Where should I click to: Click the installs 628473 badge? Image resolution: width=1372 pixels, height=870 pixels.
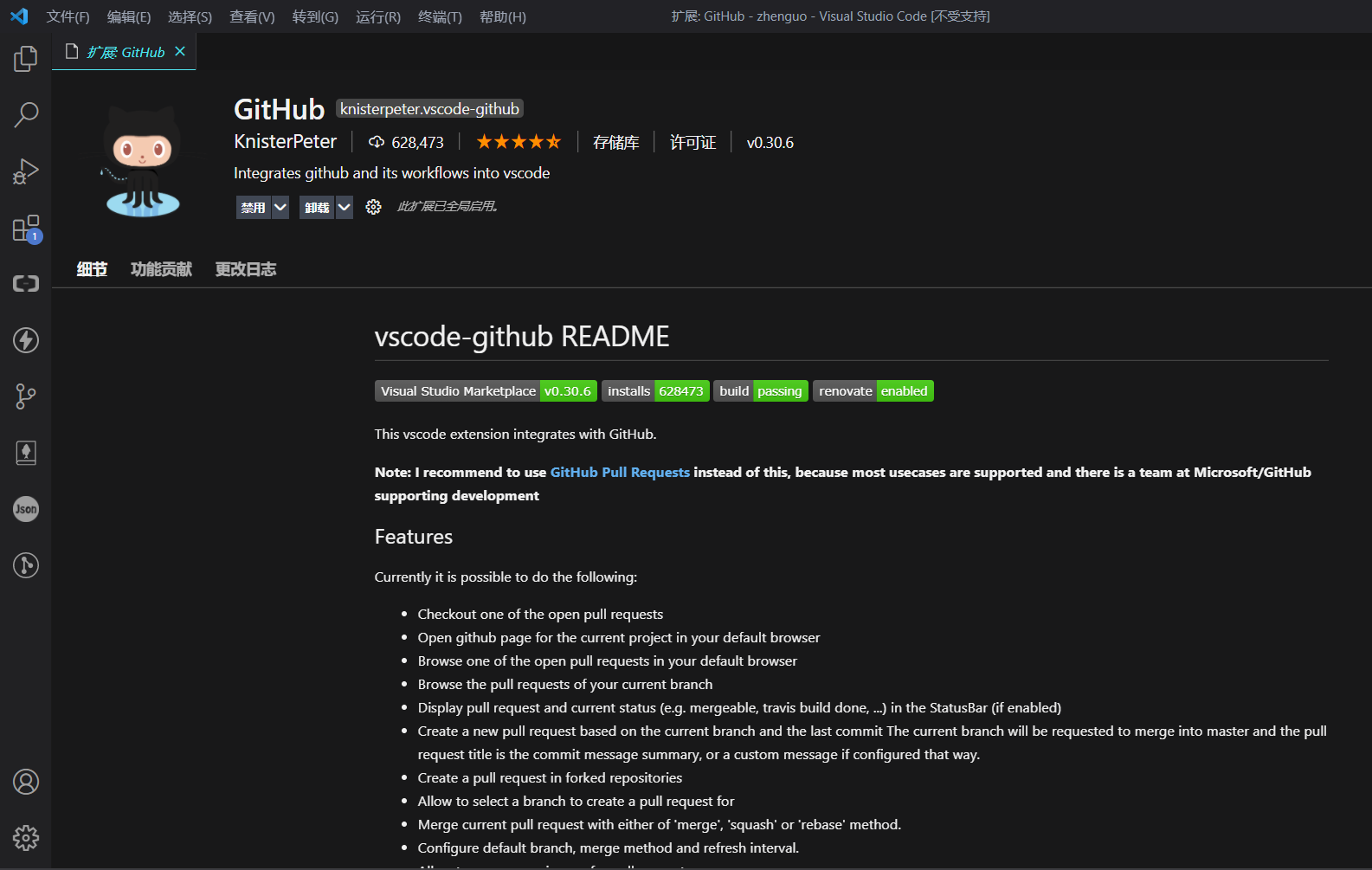coord(655,391)
